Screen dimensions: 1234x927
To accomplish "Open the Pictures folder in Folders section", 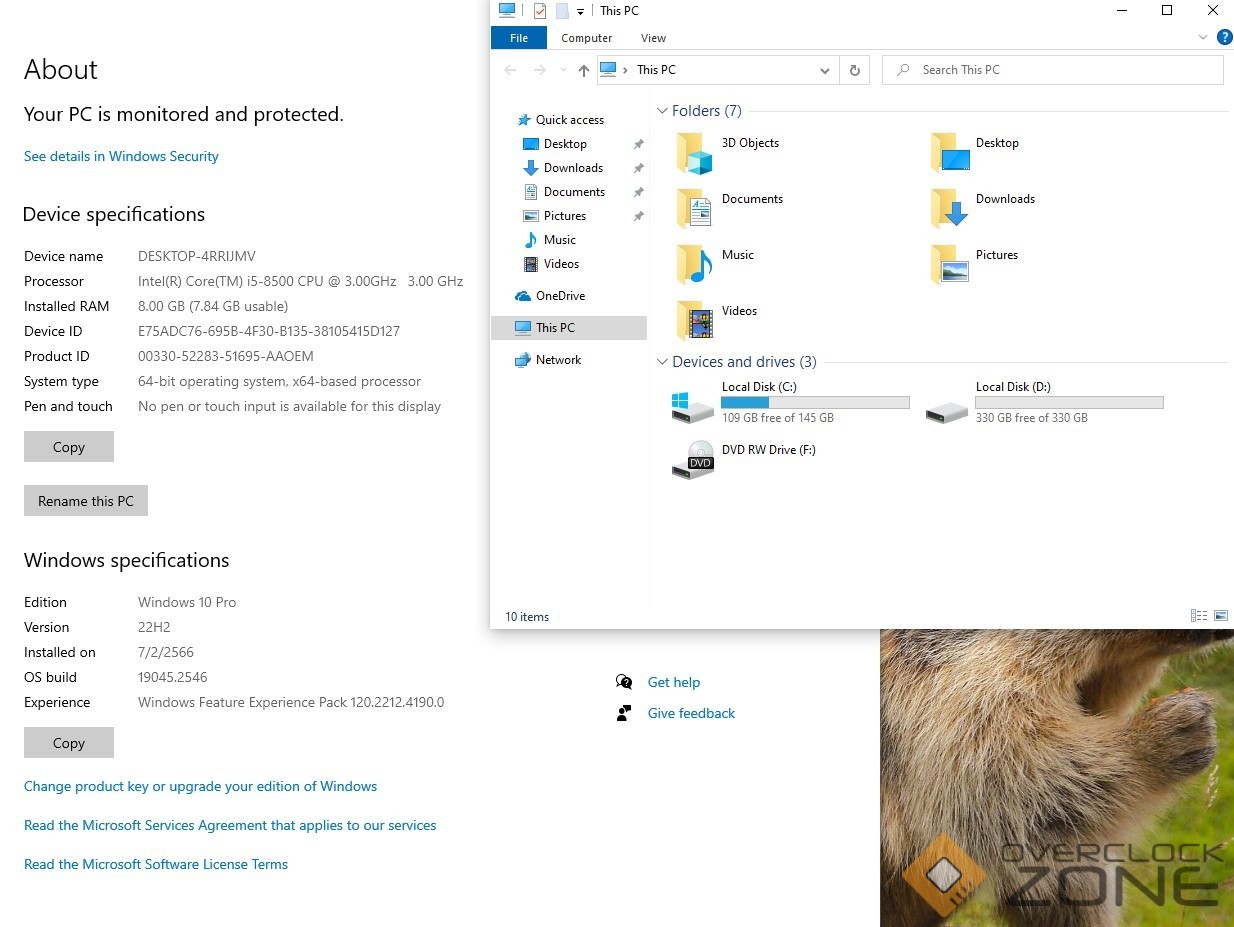I will 950,266.
